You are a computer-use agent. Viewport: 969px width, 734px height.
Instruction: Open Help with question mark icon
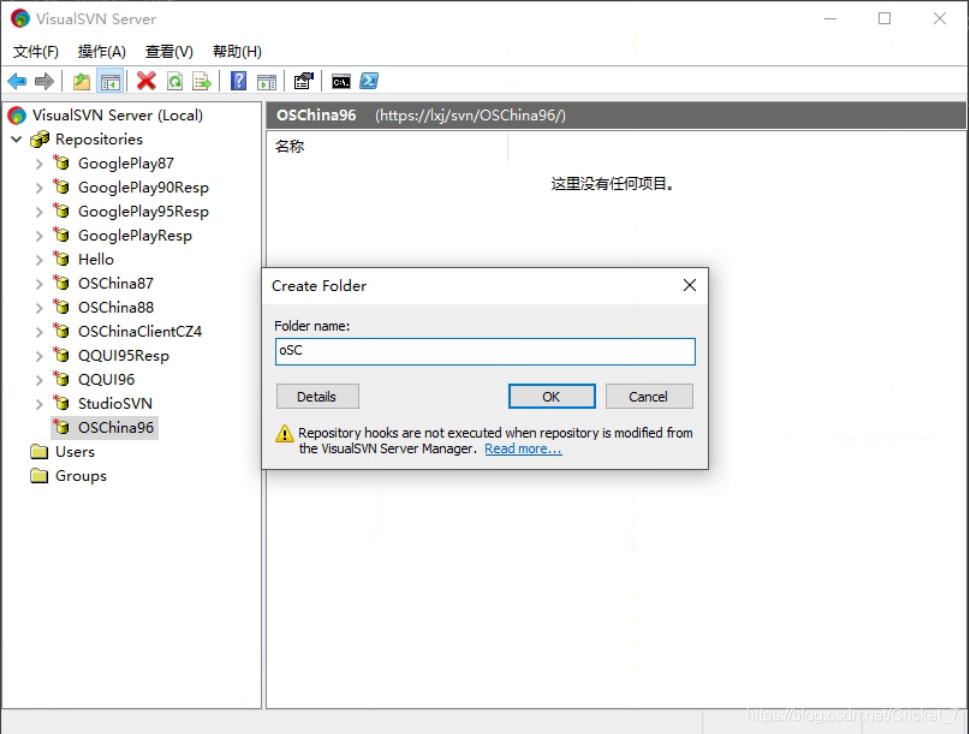[x=239, y=81]
